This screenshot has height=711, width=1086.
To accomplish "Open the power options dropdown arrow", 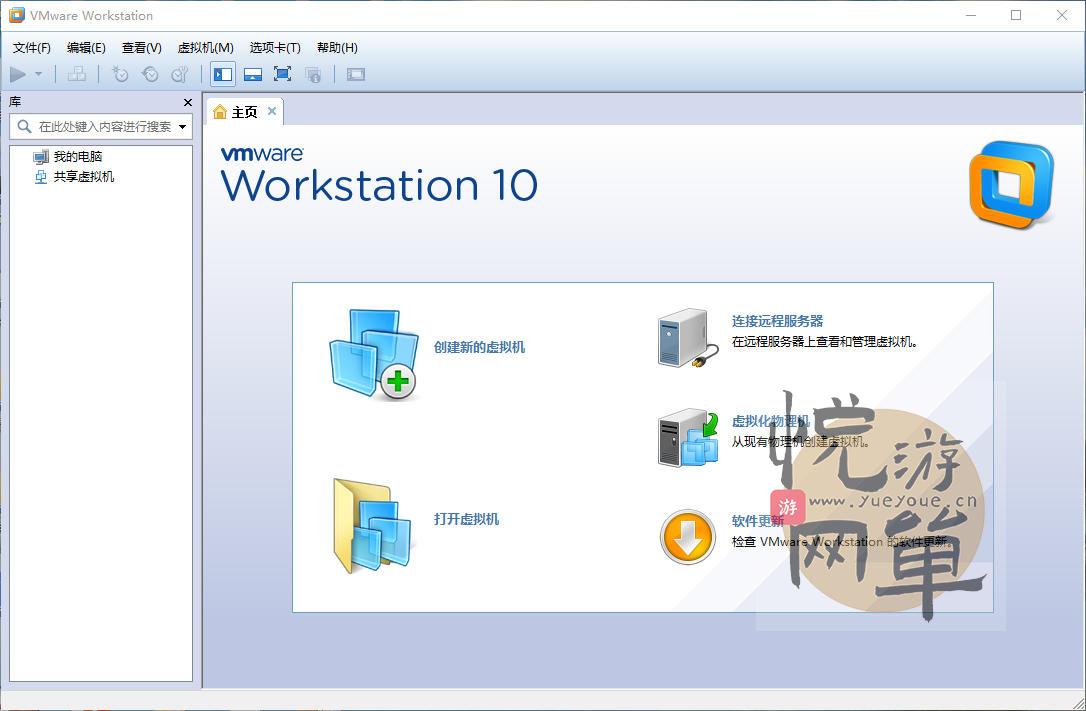I will click(x=39, y=74).
